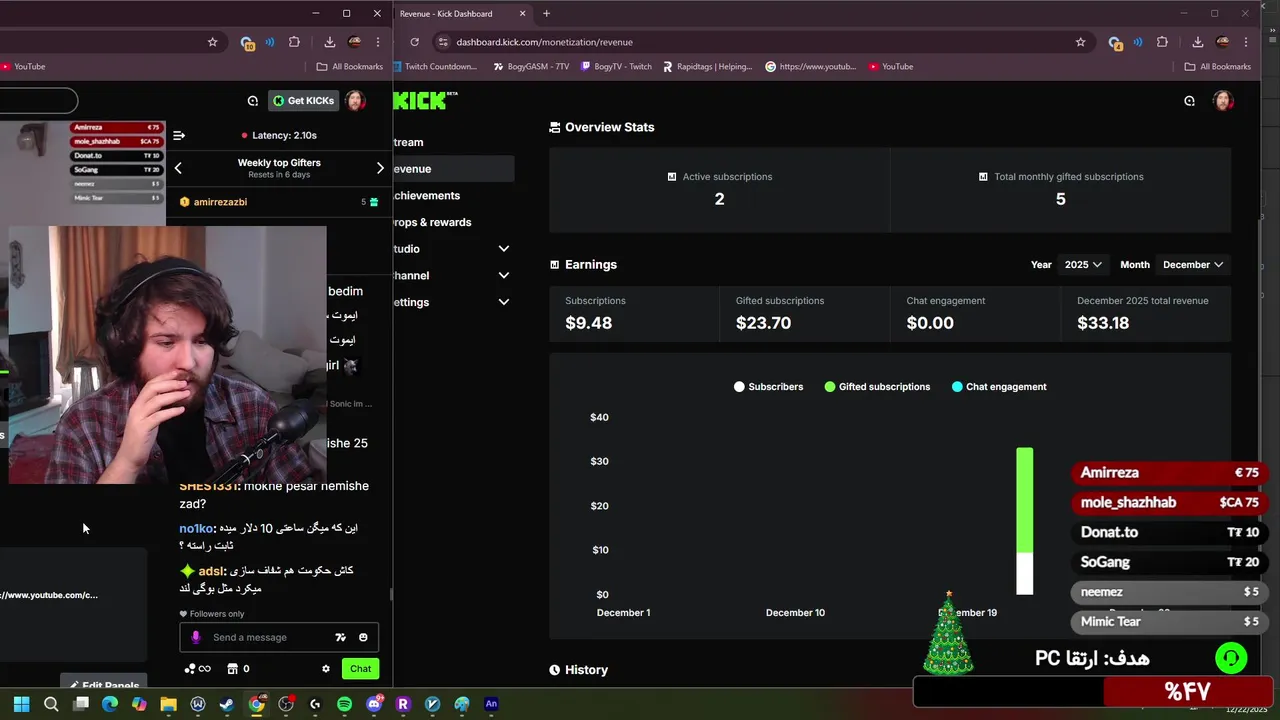Open the emoji picker in chat input
This screenshot has height=720, width=1280.
(363, 637)
